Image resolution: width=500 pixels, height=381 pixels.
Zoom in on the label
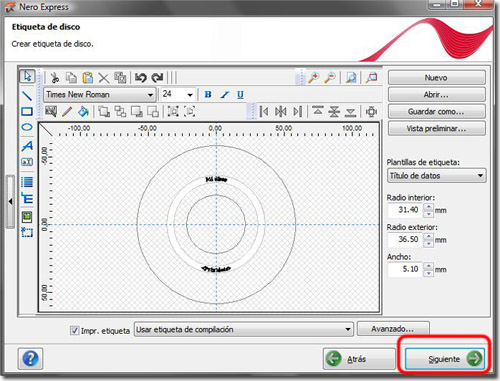[x=314, y=78]
